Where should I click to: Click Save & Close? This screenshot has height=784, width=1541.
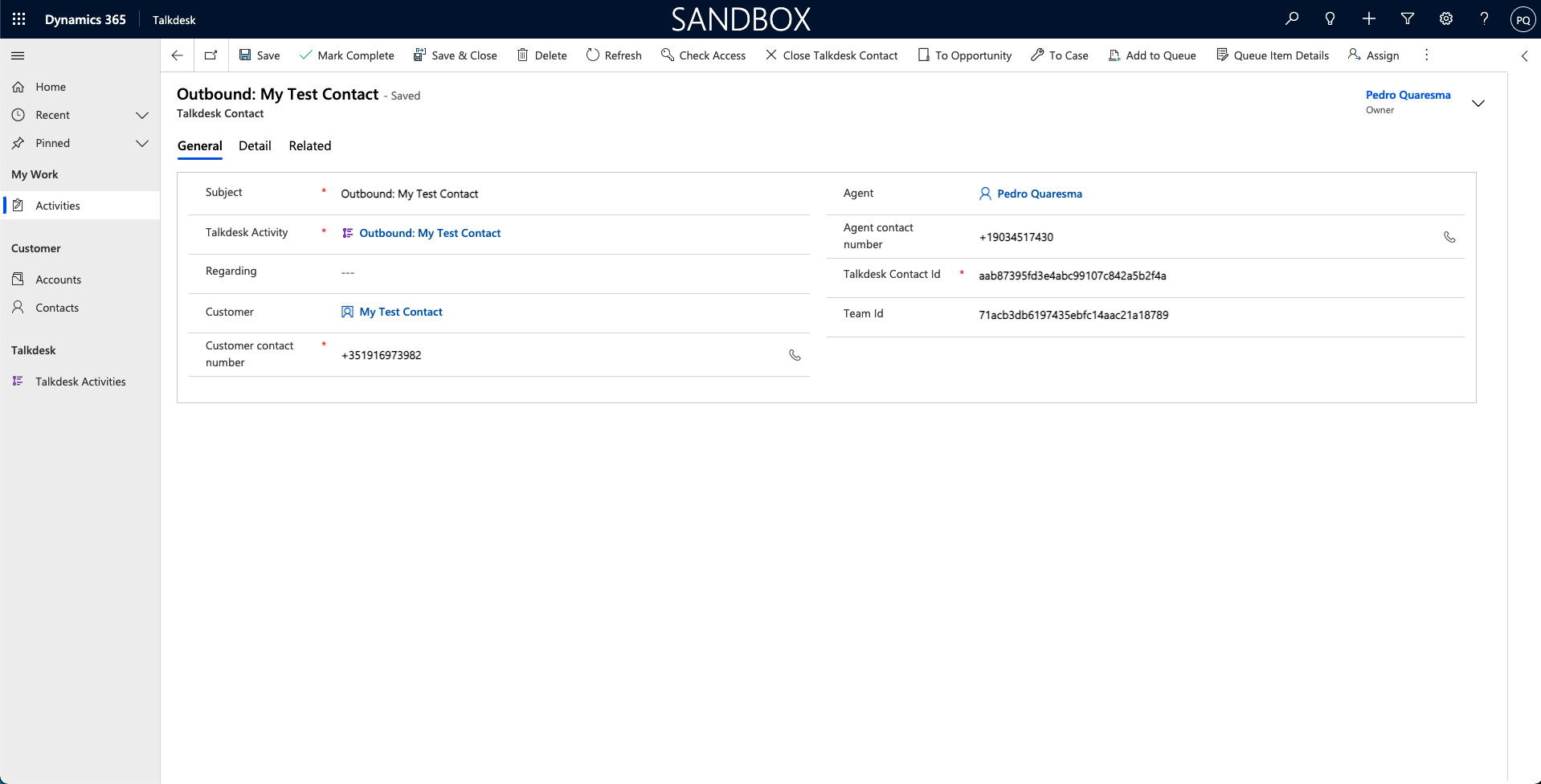[x=456, y=55]
